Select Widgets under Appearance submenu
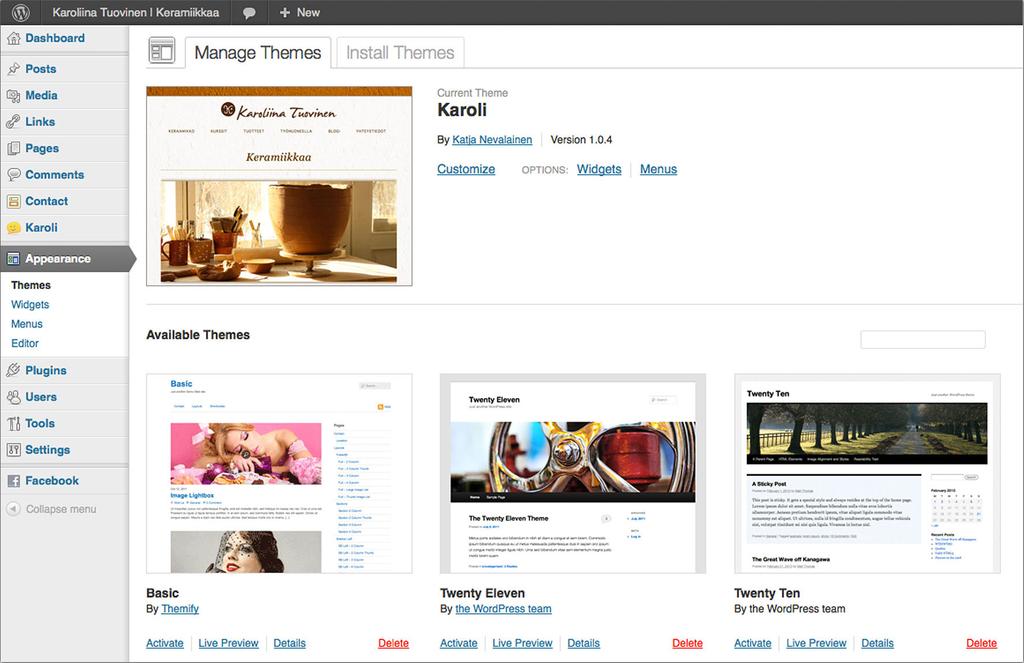This screenshot has height=663, width=1024. point(30,305)
